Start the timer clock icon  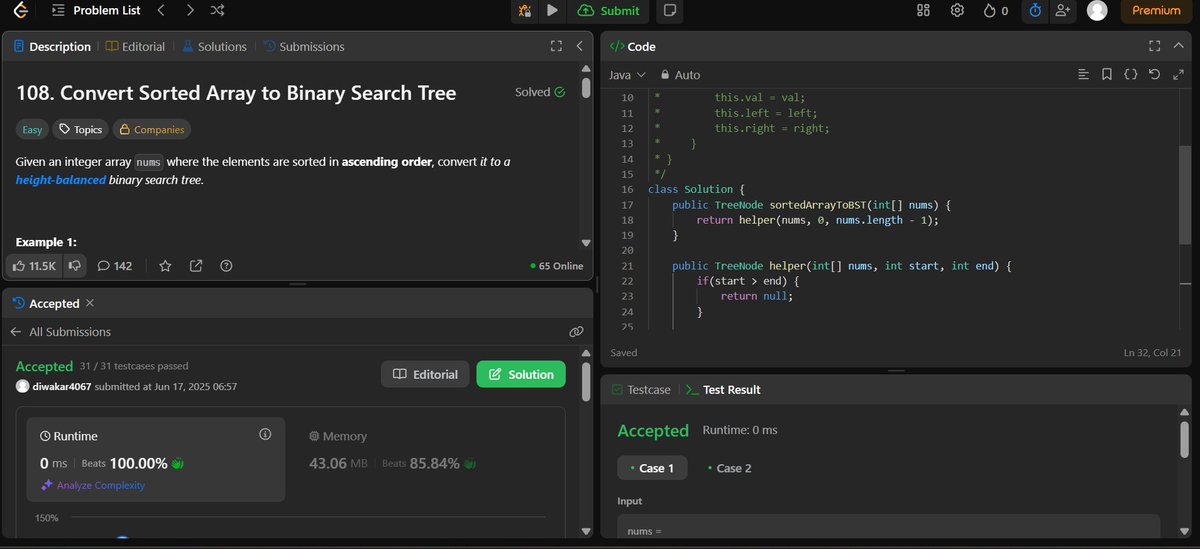tap(1035, 11)
